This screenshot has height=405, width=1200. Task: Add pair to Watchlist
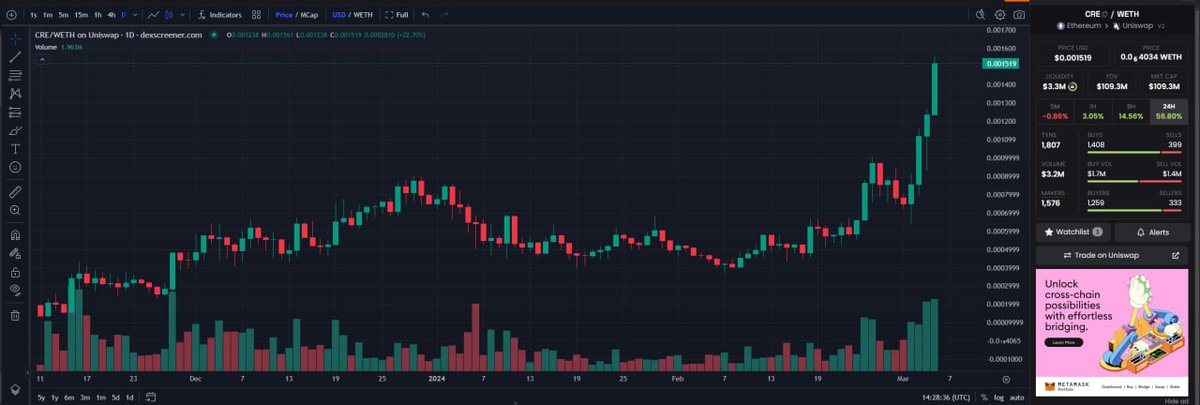pyautogui.click(x=1073, y=232)
